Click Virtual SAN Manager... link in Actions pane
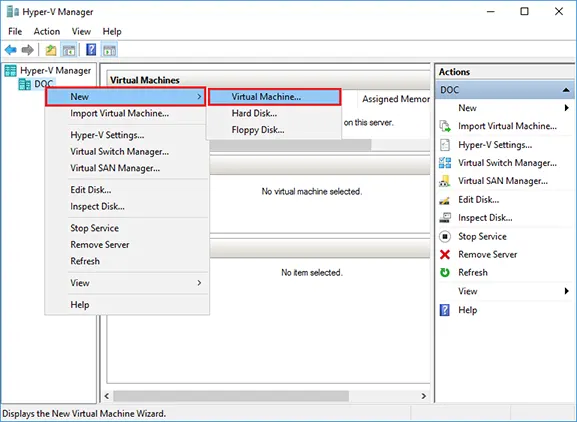The width and height of the screenshot is (577, 422). pos(503,181)
